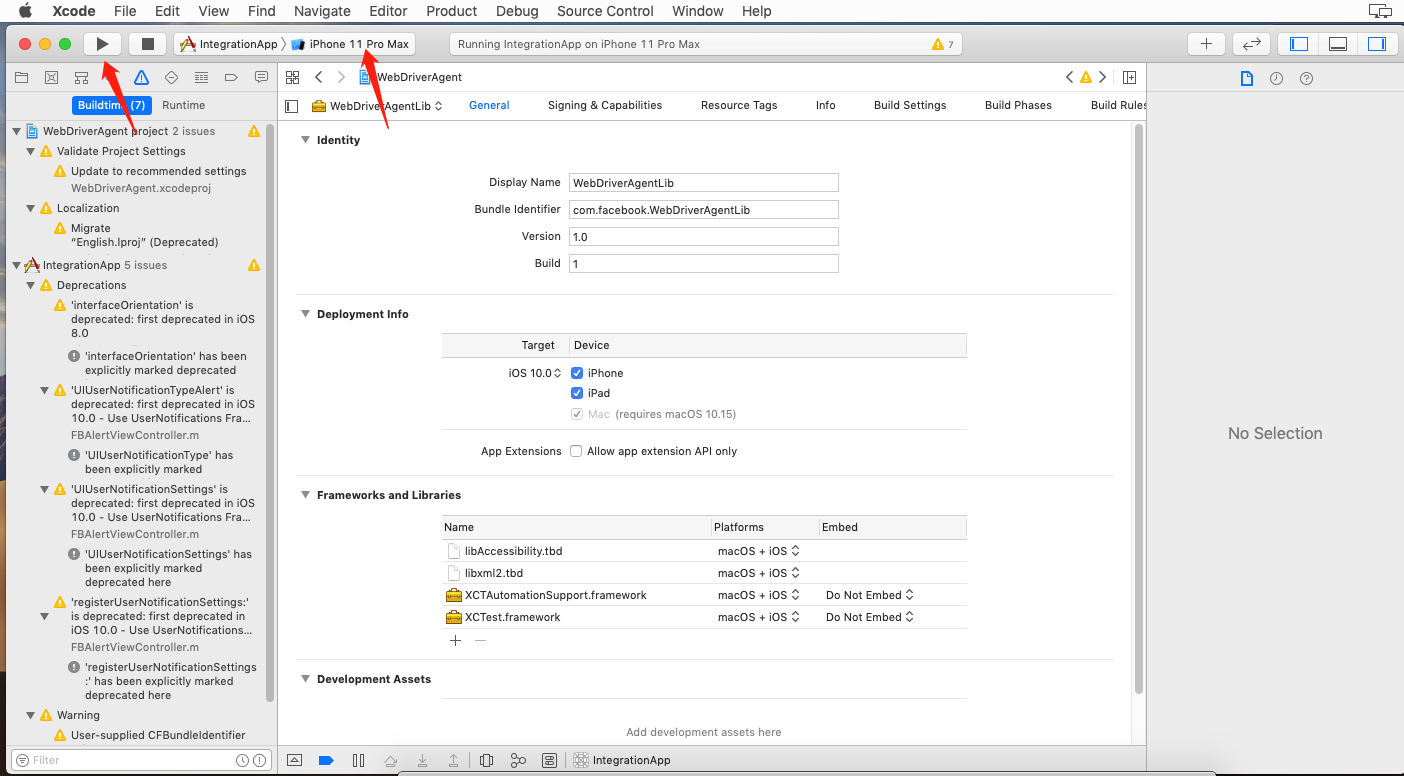Deactivate breakpoints in debug bar
The image size is (1404, 776).
point(326,760)
